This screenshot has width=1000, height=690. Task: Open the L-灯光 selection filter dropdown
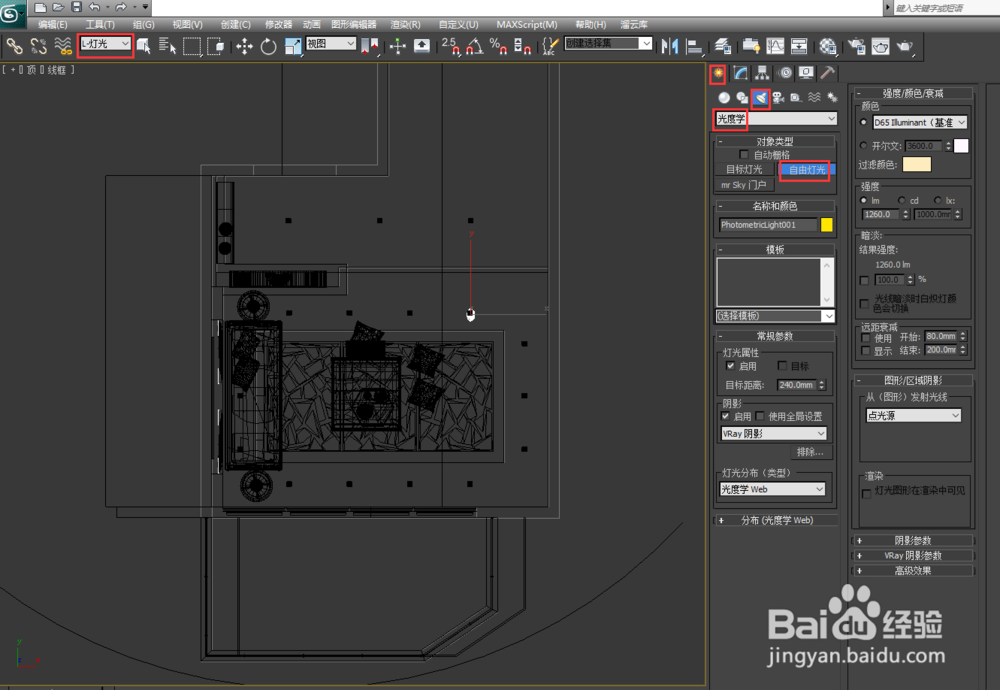pos(105,43)
